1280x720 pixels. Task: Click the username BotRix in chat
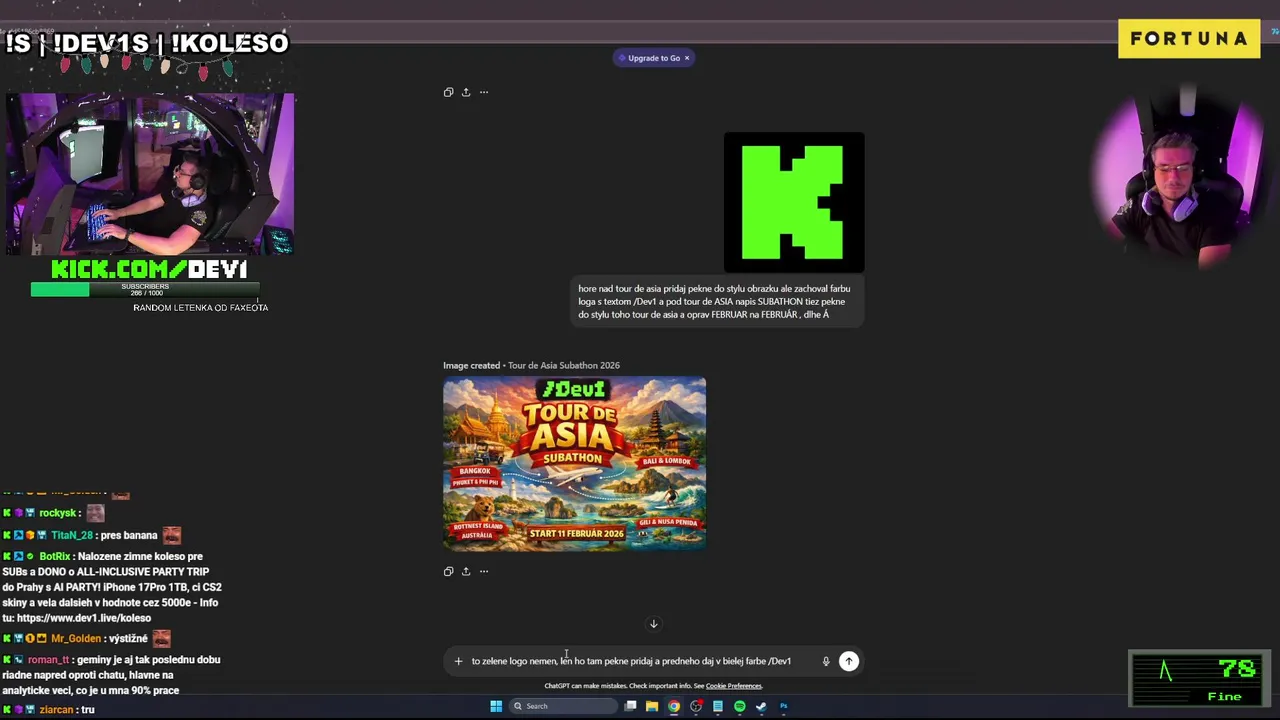(55, 556)
